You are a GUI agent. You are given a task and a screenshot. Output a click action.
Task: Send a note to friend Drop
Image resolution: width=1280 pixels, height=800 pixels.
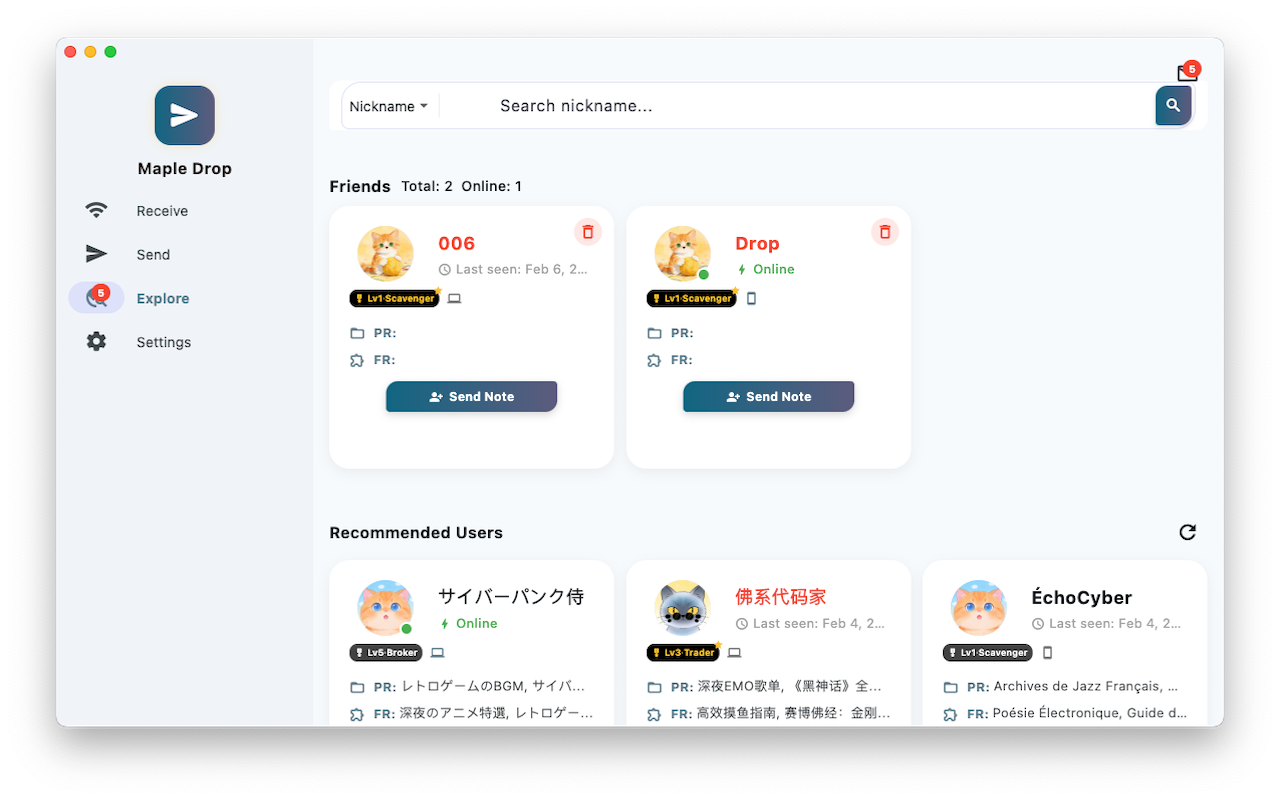tap(768, 396)
